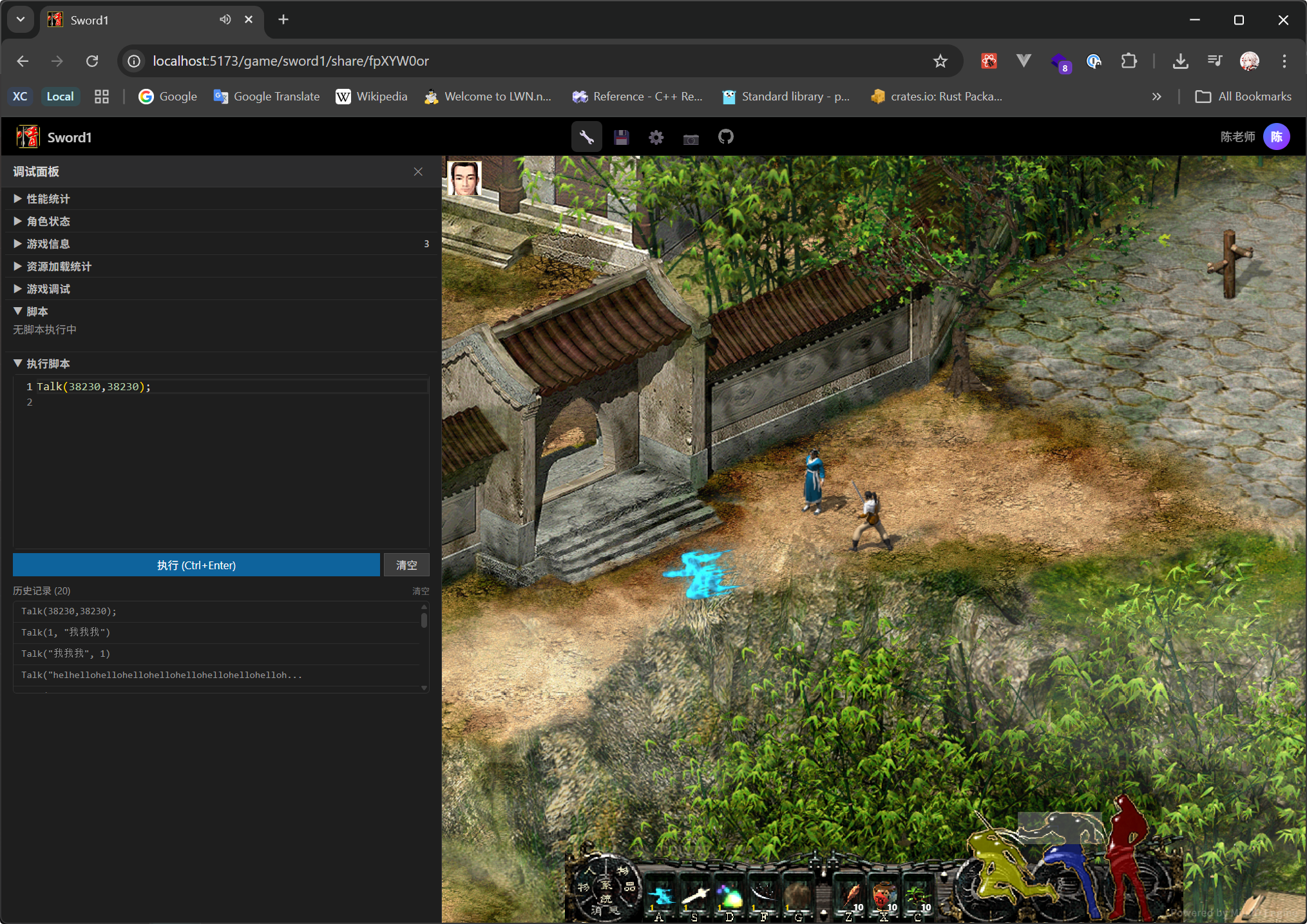
Task: Click the blue-robed NPC in the game
Action: coord(814,481)
